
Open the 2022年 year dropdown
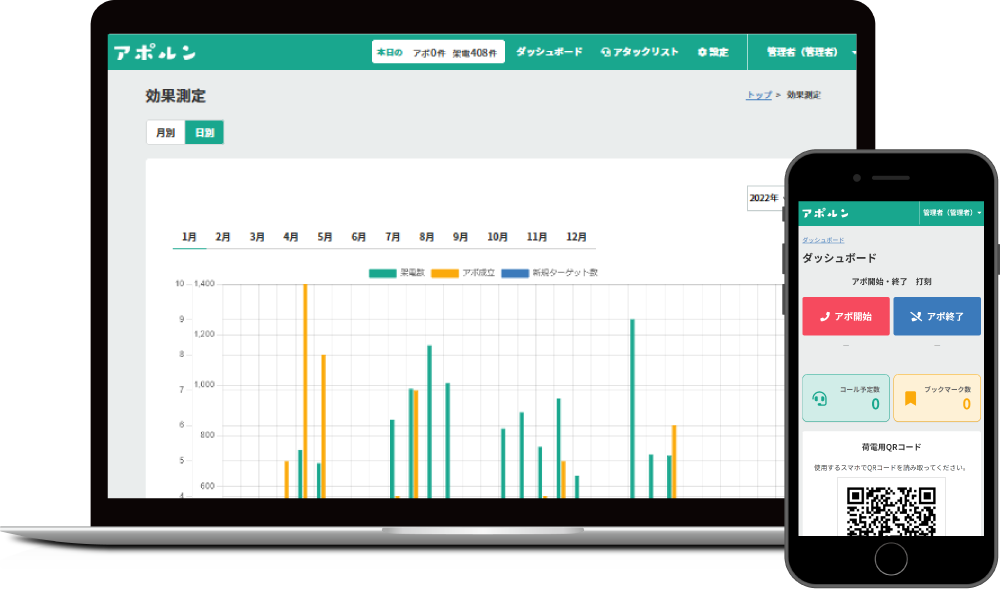[766, 198]
